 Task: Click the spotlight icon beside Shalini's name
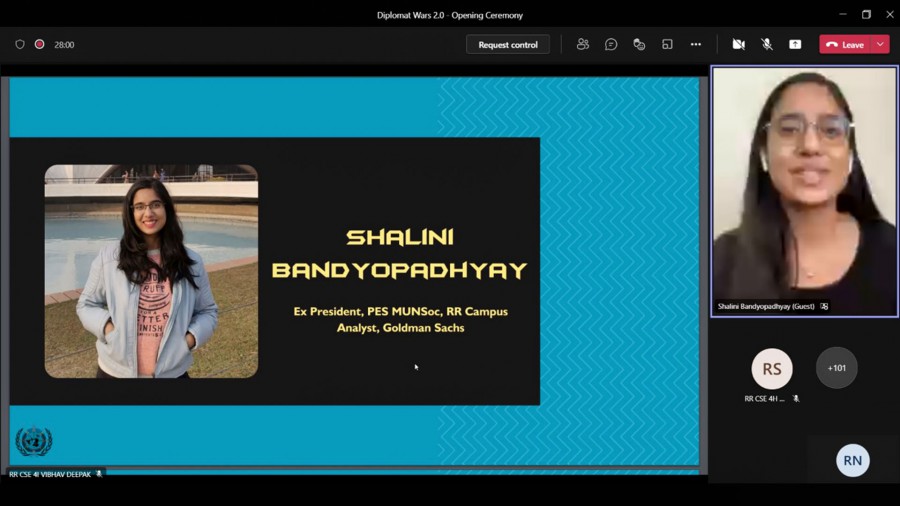[x=824, y=307]
